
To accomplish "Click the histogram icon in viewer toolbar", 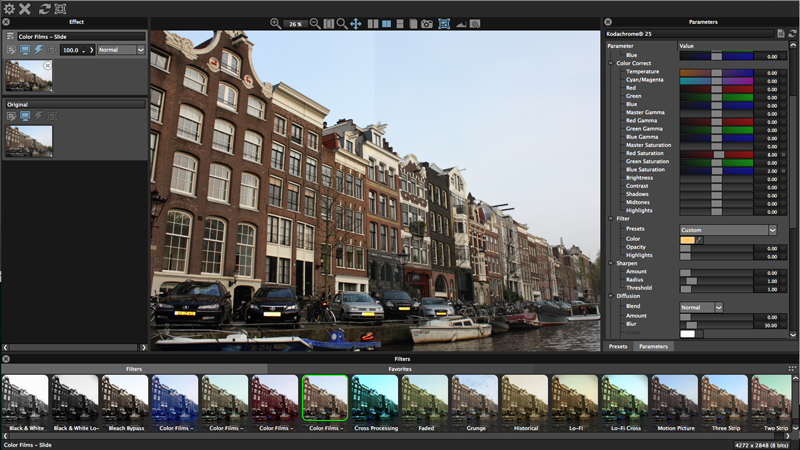I will pos(461,23).
